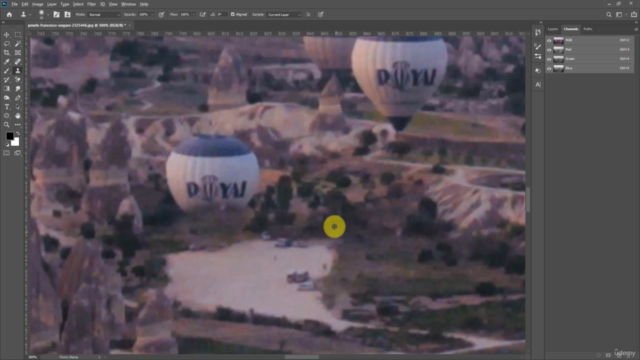Open the Edit Toolbar three-dots menu

[18, 124]
